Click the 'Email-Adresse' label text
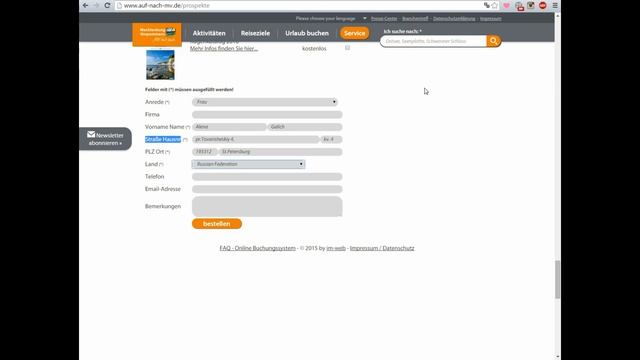The width and height of the screenshot is (640, 360). [x=162, y=189]
